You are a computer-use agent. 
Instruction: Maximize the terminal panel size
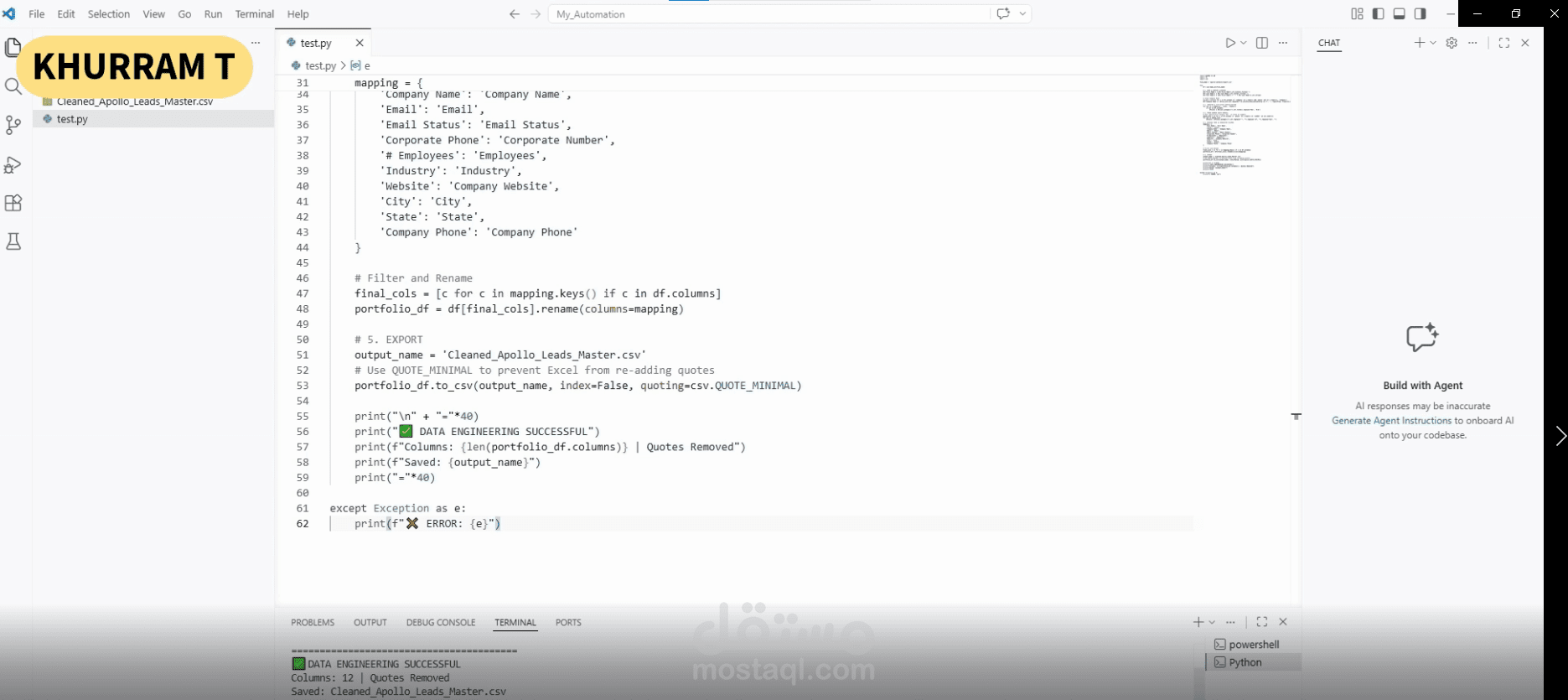click(1262, 622)
